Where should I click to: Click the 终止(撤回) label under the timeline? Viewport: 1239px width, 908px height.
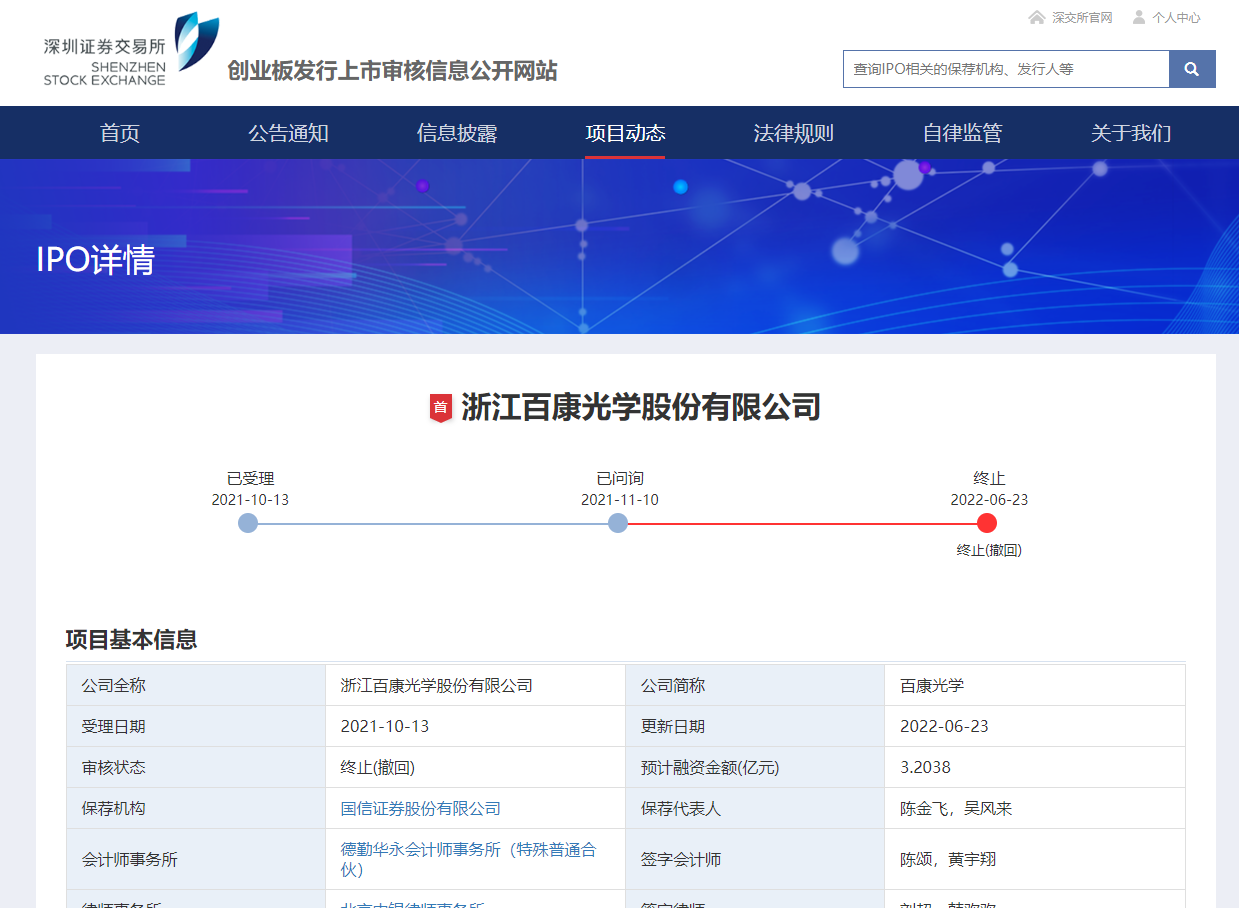pos(989,550)
